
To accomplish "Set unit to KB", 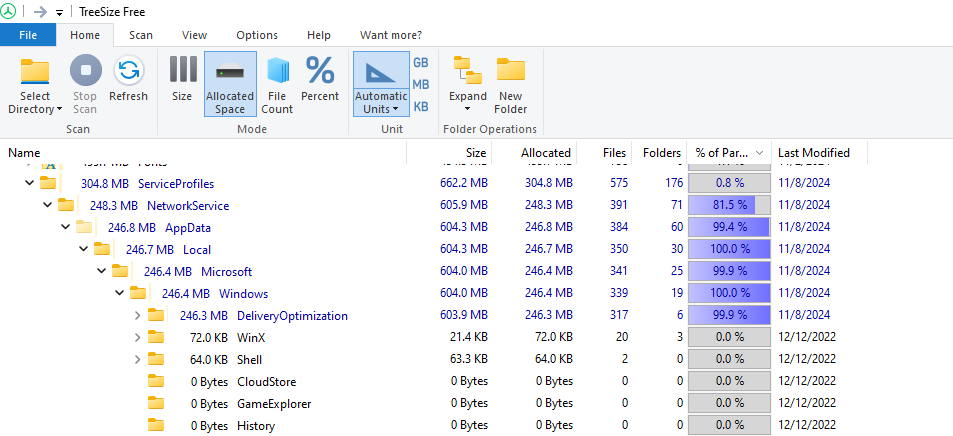I will [421, 106].
